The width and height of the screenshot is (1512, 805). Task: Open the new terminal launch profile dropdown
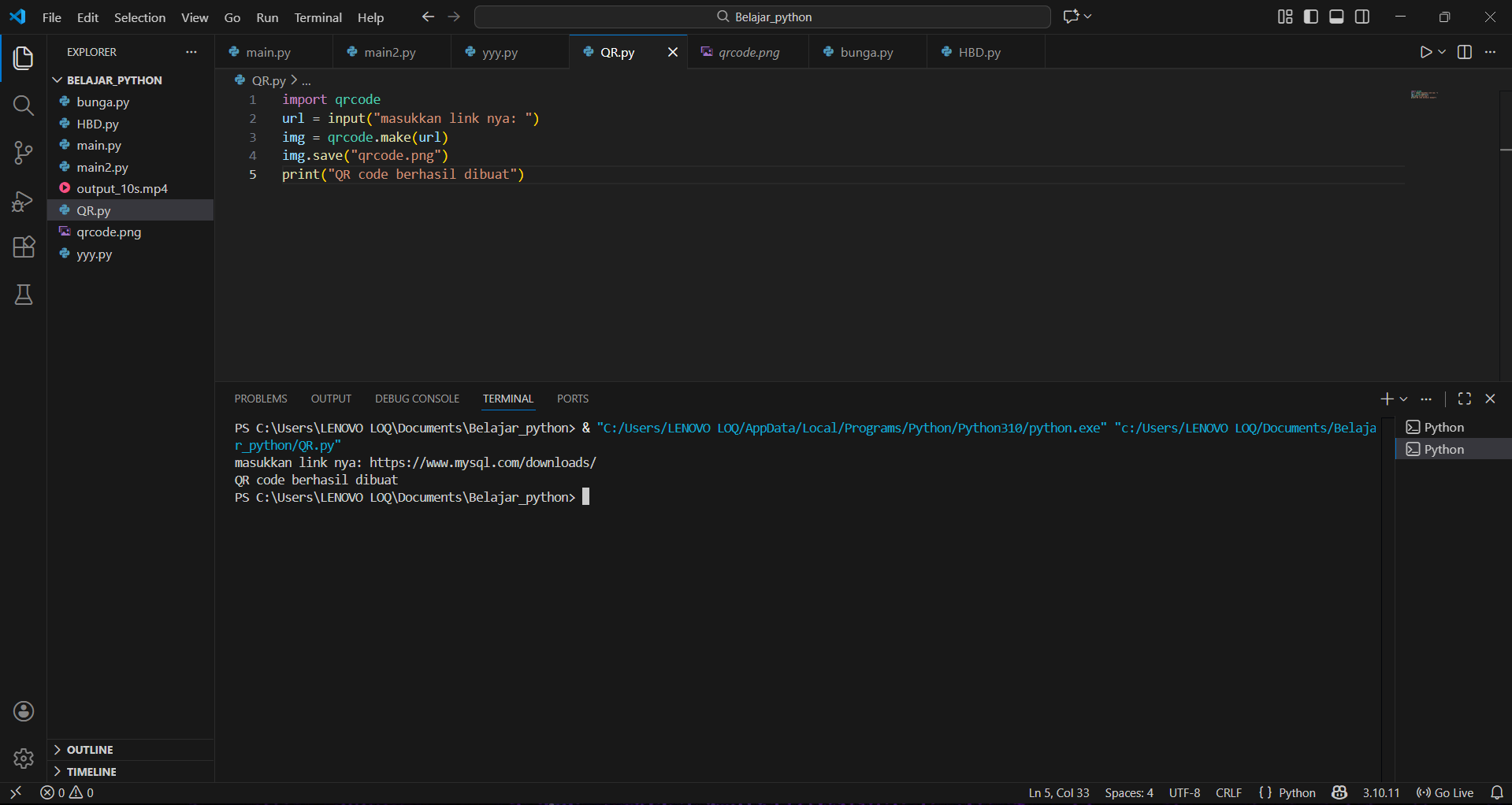(x=1404, y=399)
